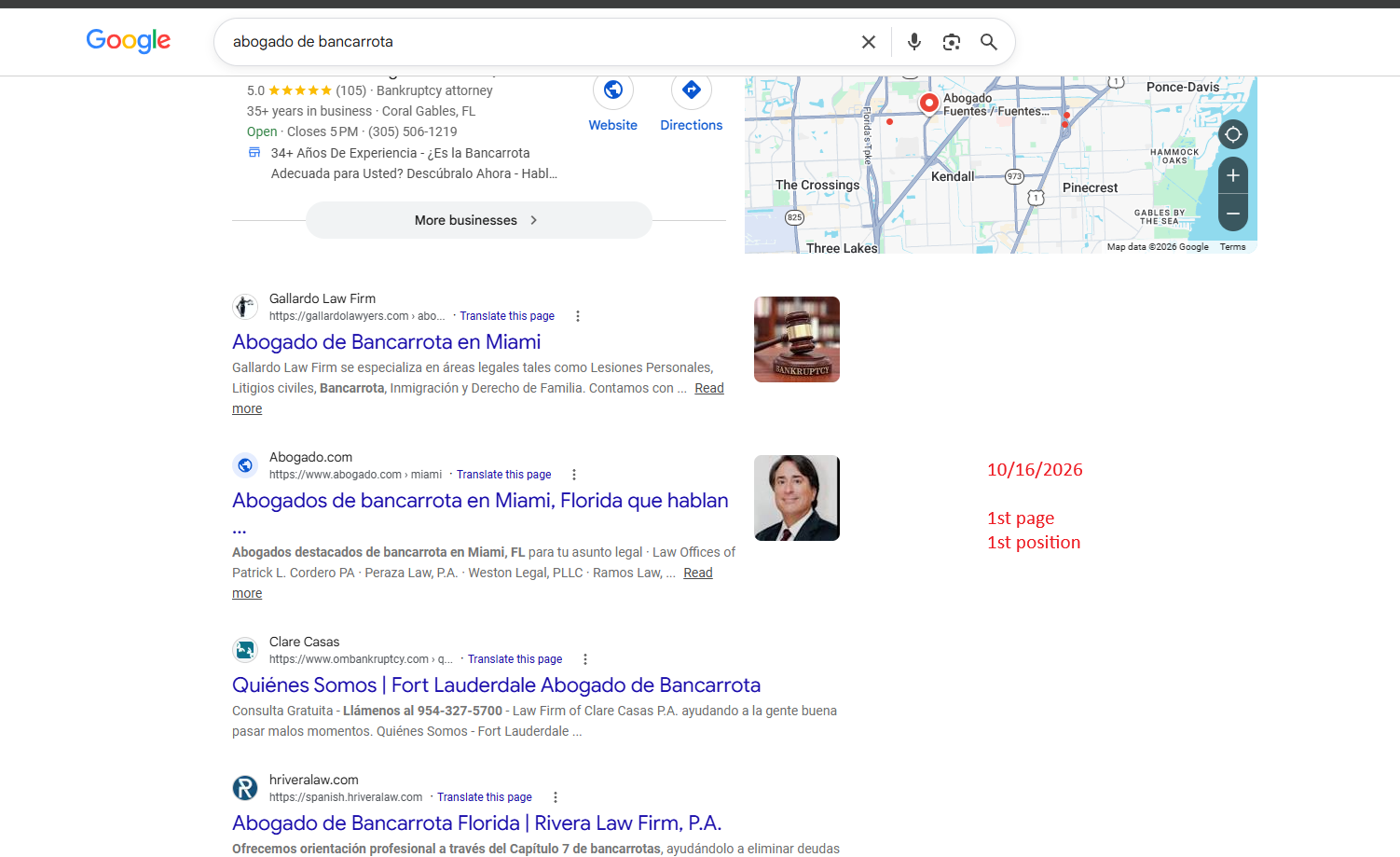The height and width of the screenshot is (857, 1400).
Task: Open the Website globe icon for the business
Action: [613, 90]
